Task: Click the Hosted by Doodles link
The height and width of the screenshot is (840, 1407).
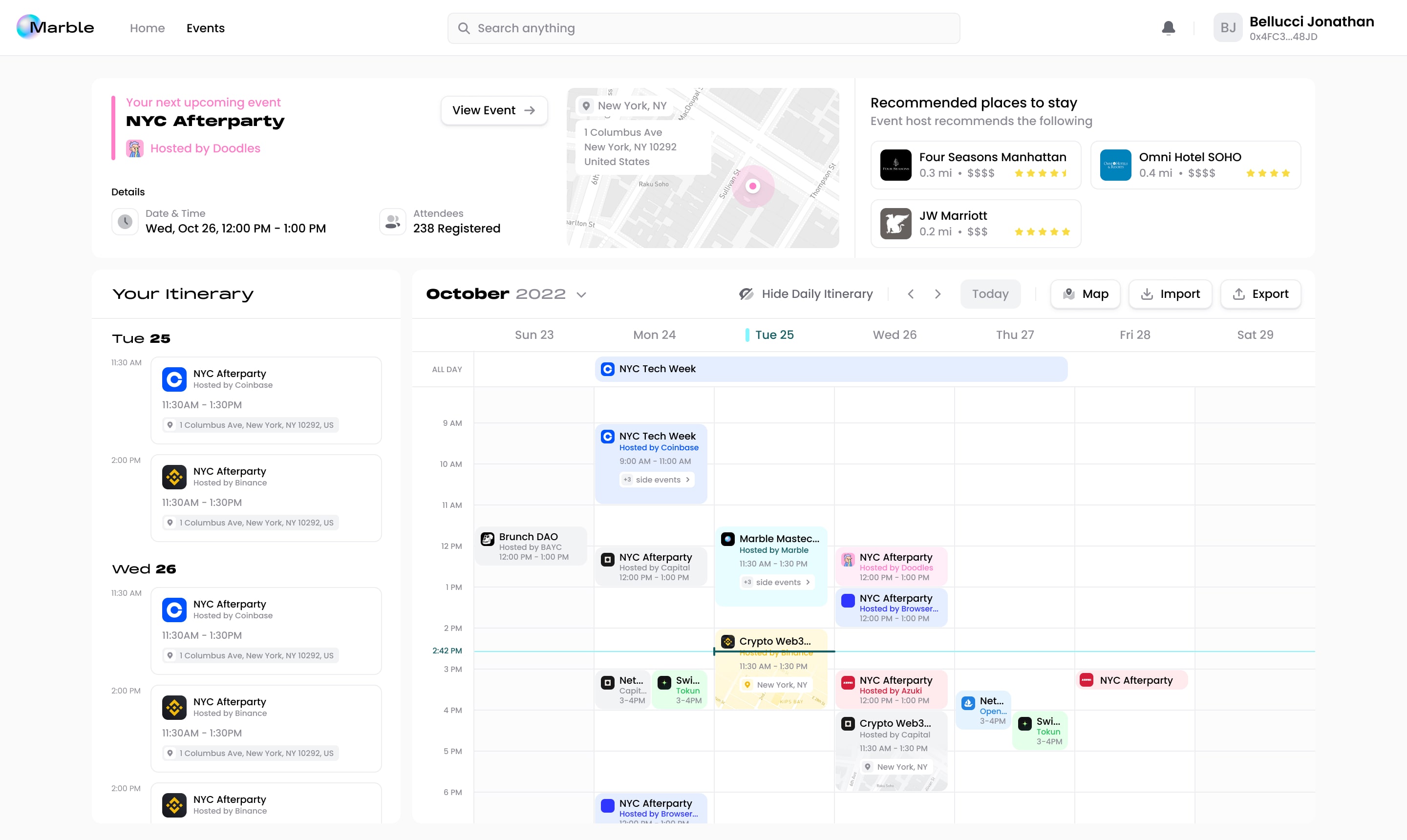Action: 206,148
